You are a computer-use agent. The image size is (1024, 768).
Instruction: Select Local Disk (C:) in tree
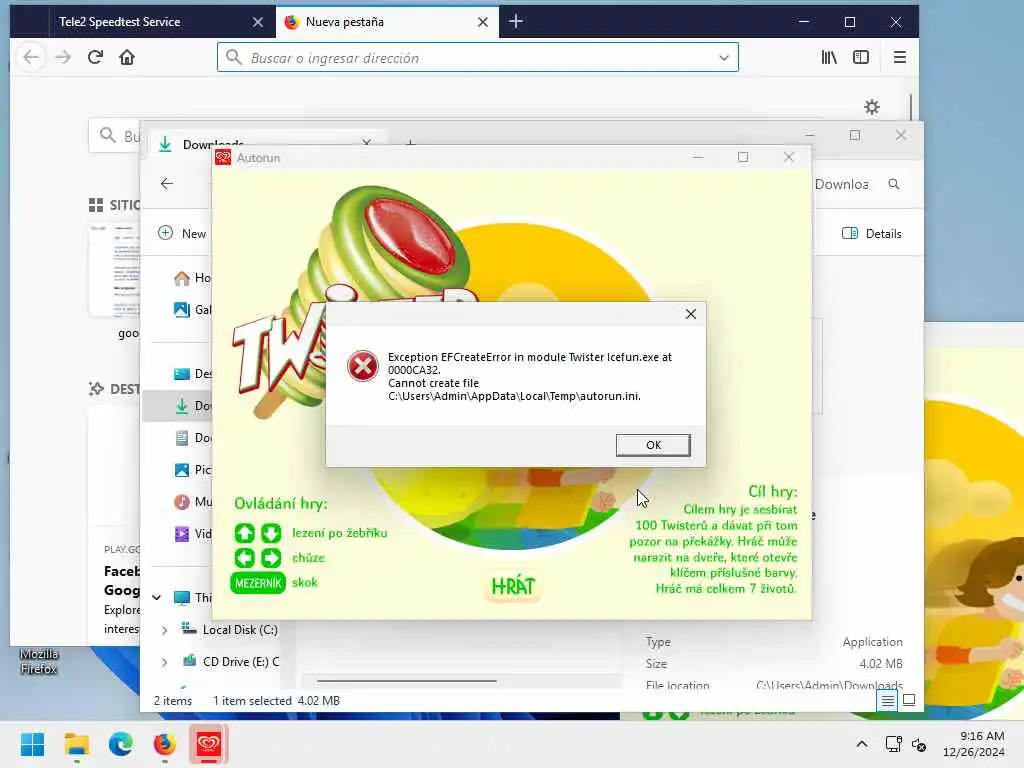tap(231, 630)
